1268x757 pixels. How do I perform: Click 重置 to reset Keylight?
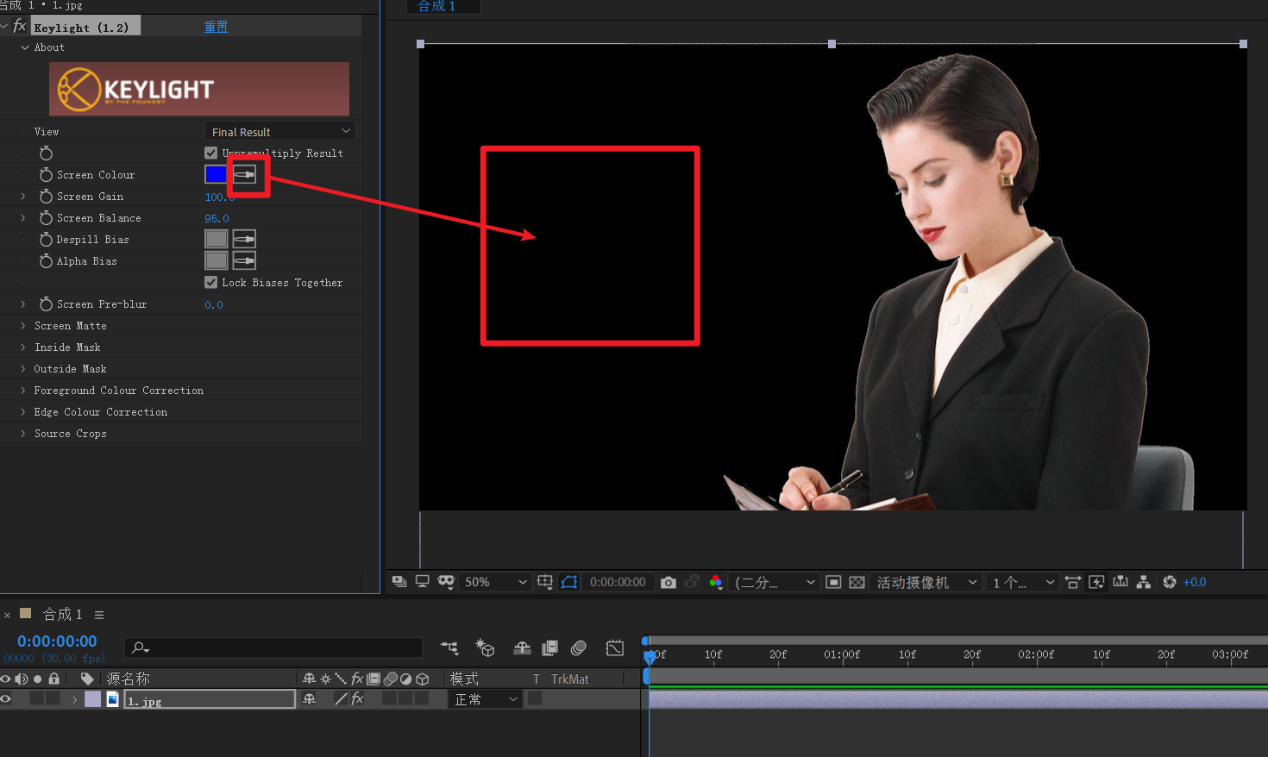(216, 27)
